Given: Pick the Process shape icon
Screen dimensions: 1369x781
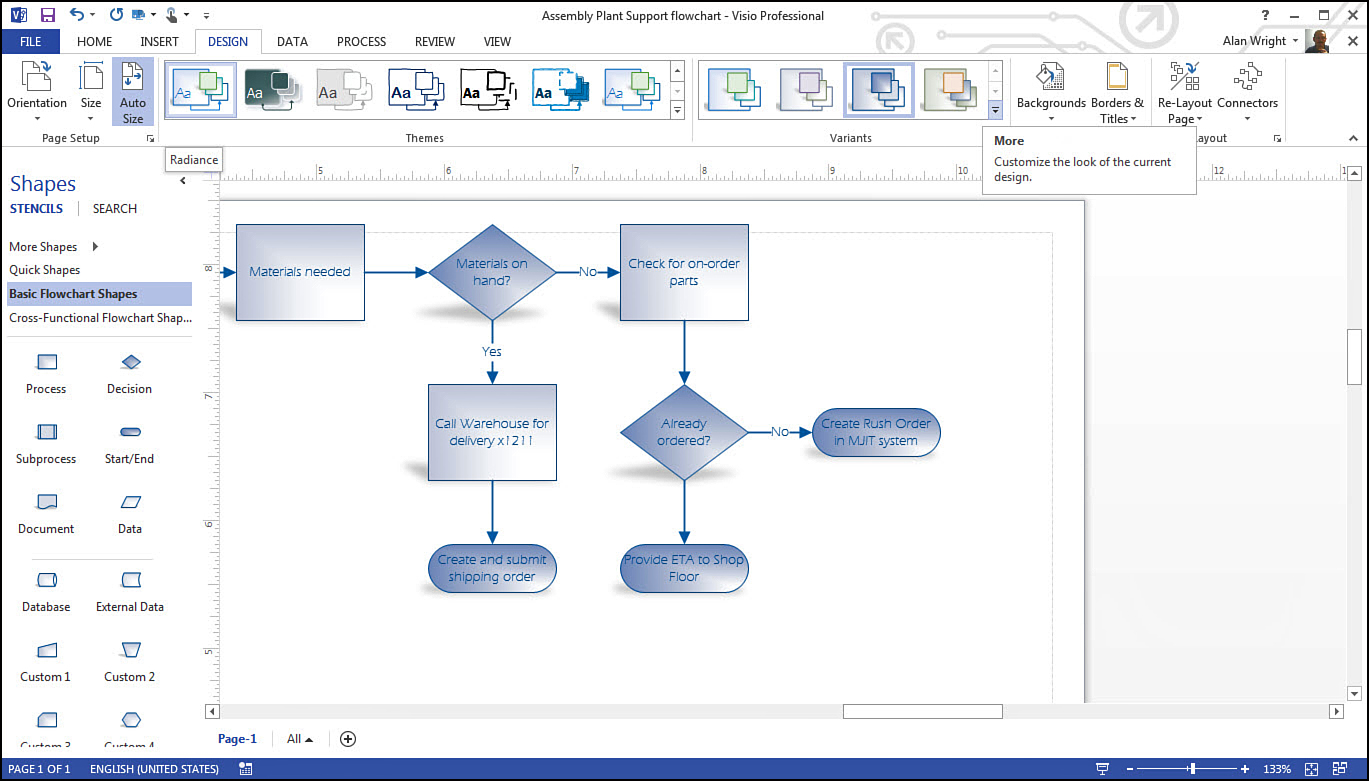Looking at the screenshot, I should (46, 362).
